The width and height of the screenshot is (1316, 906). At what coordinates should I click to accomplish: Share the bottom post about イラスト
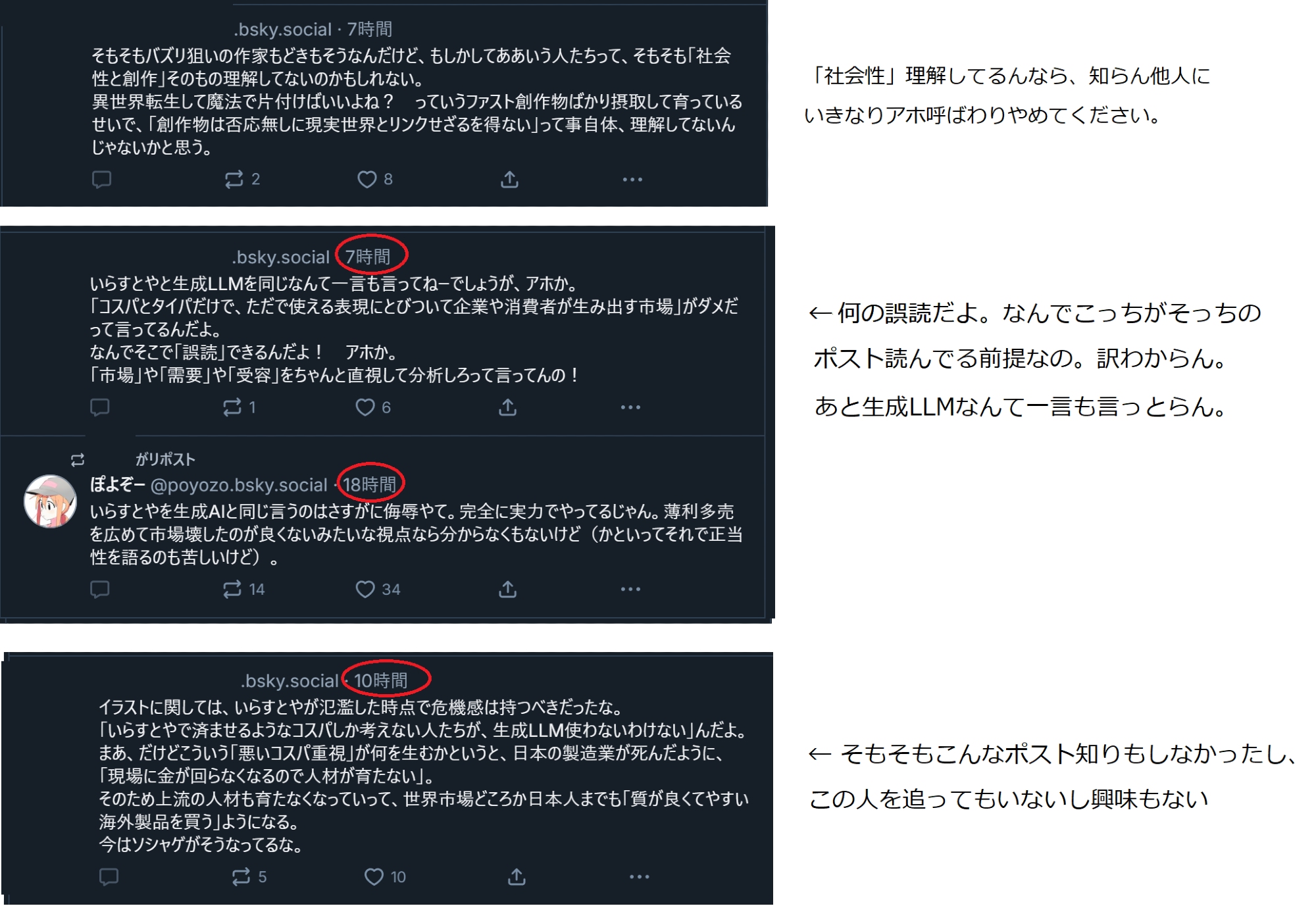pyautogui.click(x=517, y=876)
